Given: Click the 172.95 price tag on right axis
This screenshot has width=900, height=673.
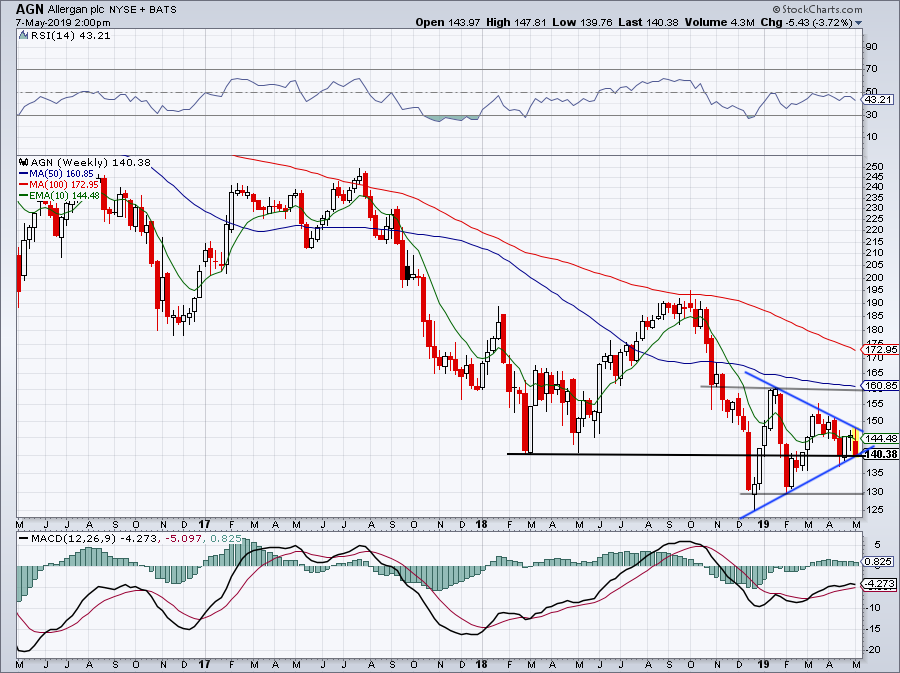Looking at the screenshot, I should coord(880,349).
